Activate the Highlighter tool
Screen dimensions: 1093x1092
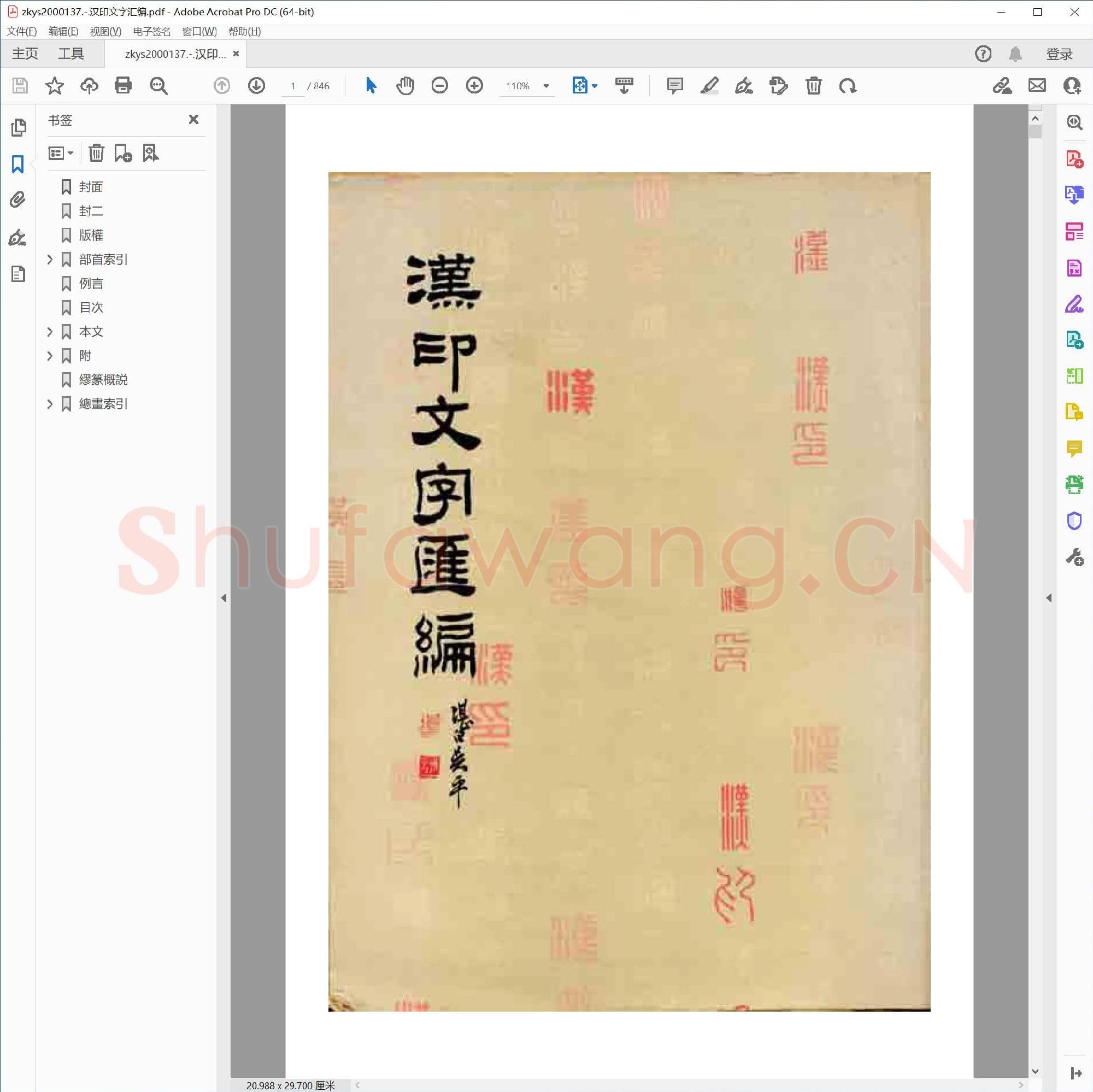(x=710, y=86)
